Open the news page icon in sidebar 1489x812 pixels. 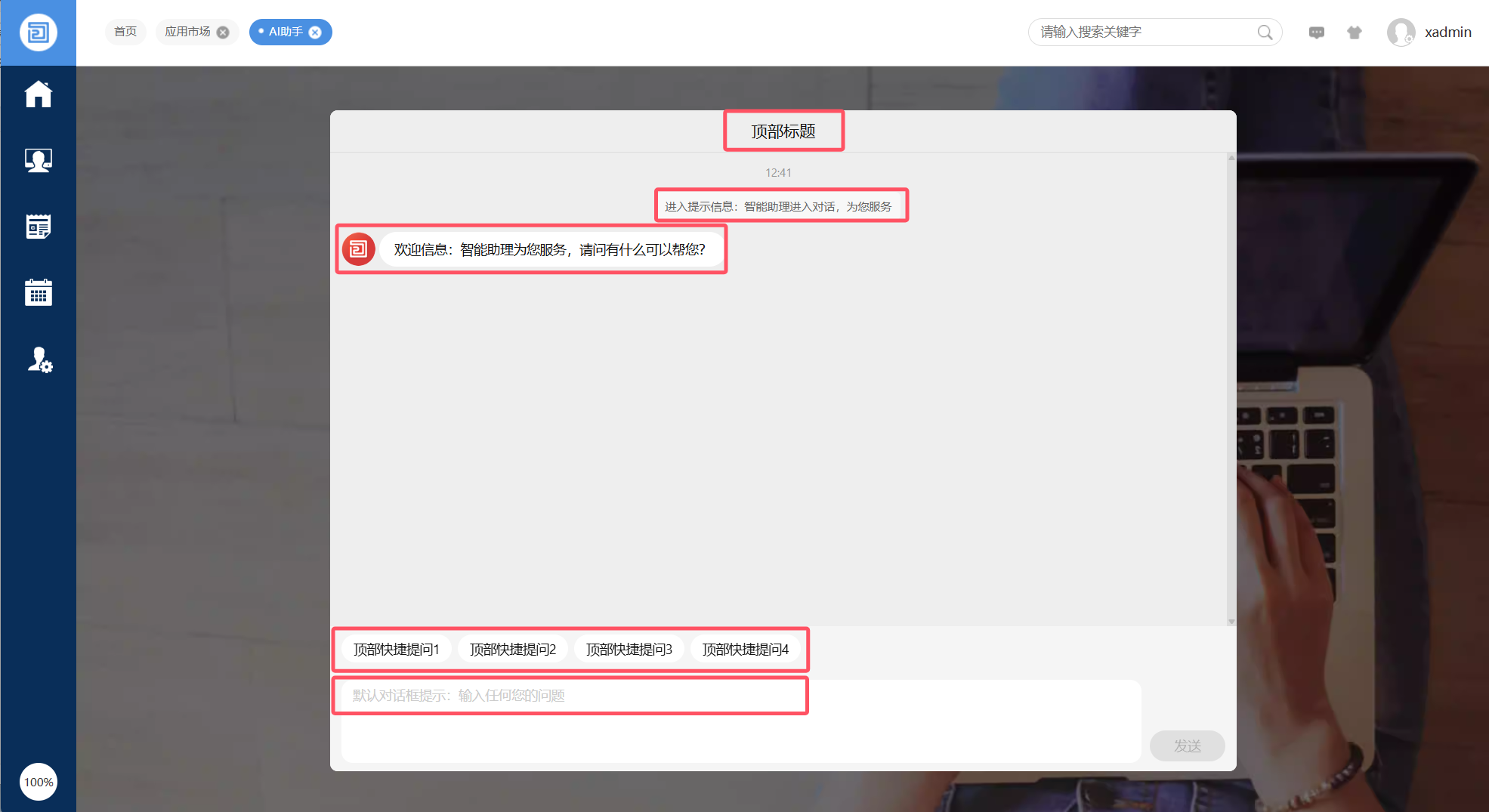point(38,227)
